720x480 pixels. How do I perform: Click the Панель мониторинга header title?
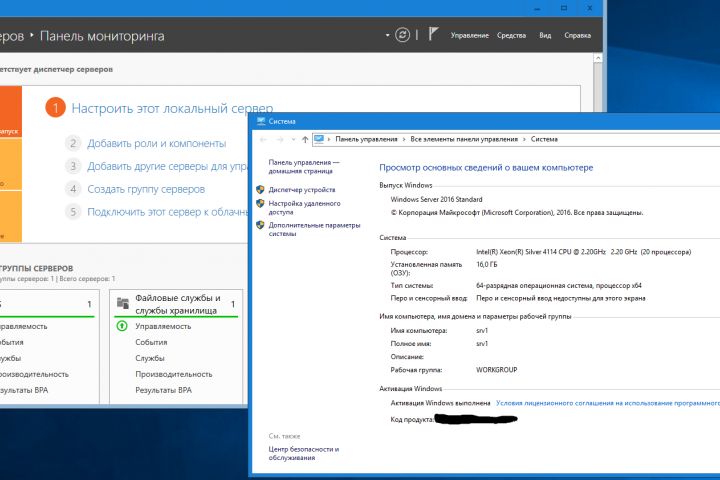coord(102,36)
